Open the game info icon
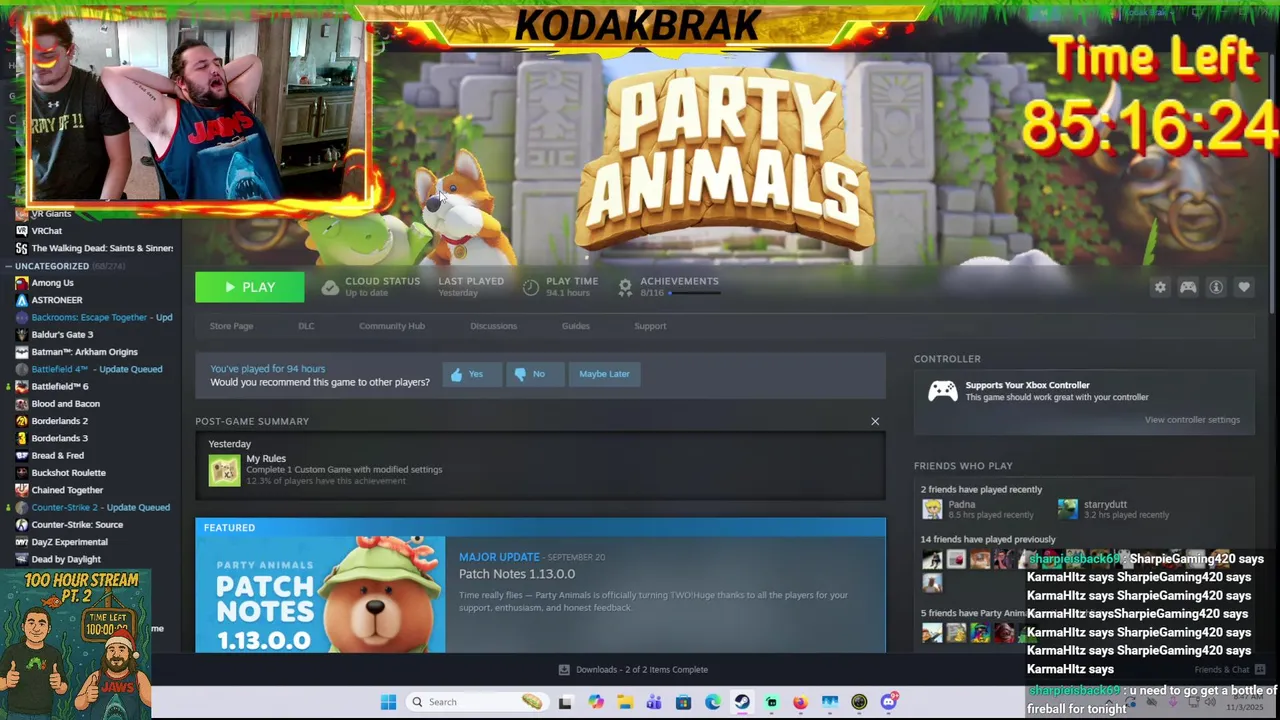Viewport: 1280px width, 720px height. coord(1216,287)
